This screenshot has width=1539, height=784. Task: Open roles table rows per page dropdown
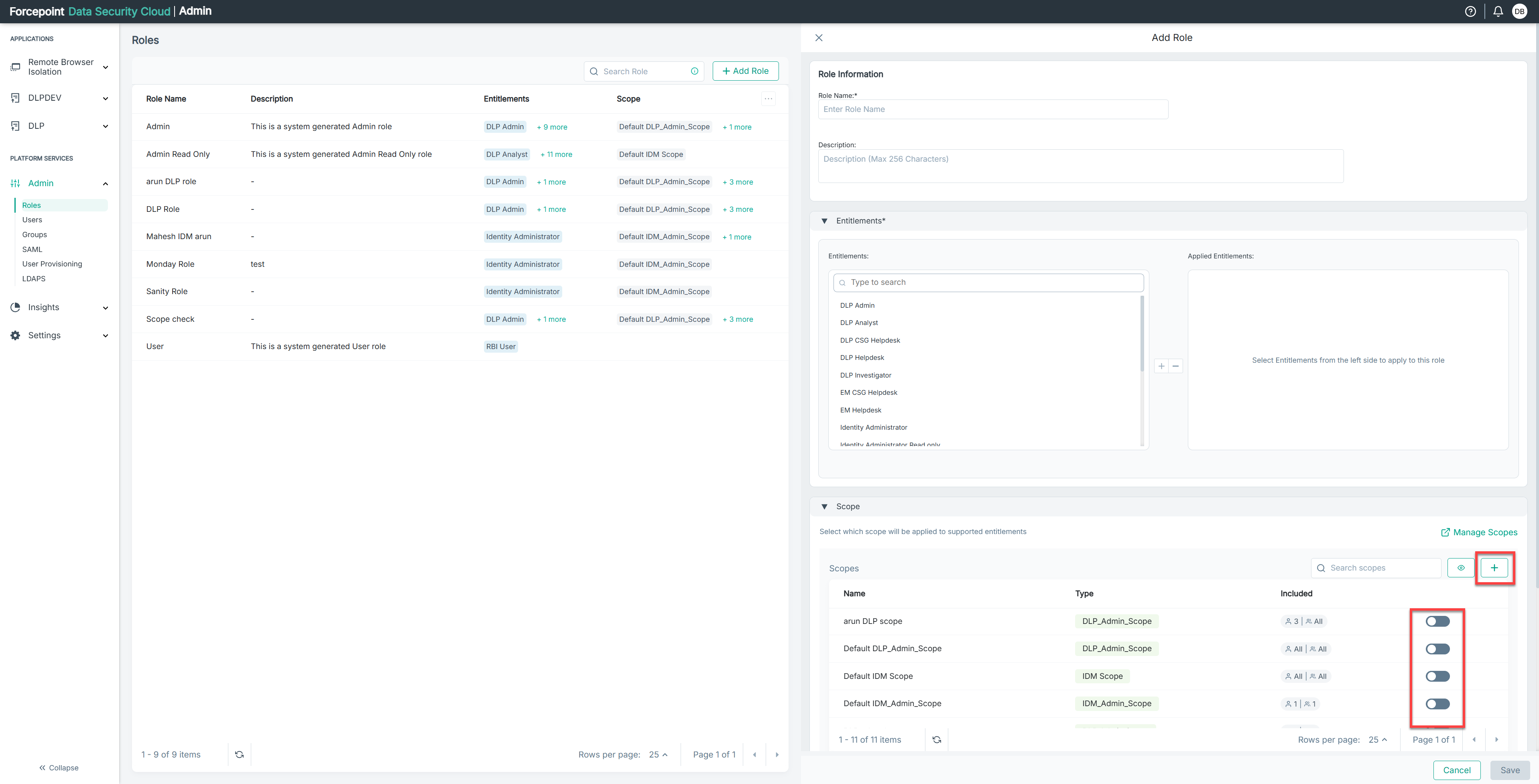tap(658, 754)
